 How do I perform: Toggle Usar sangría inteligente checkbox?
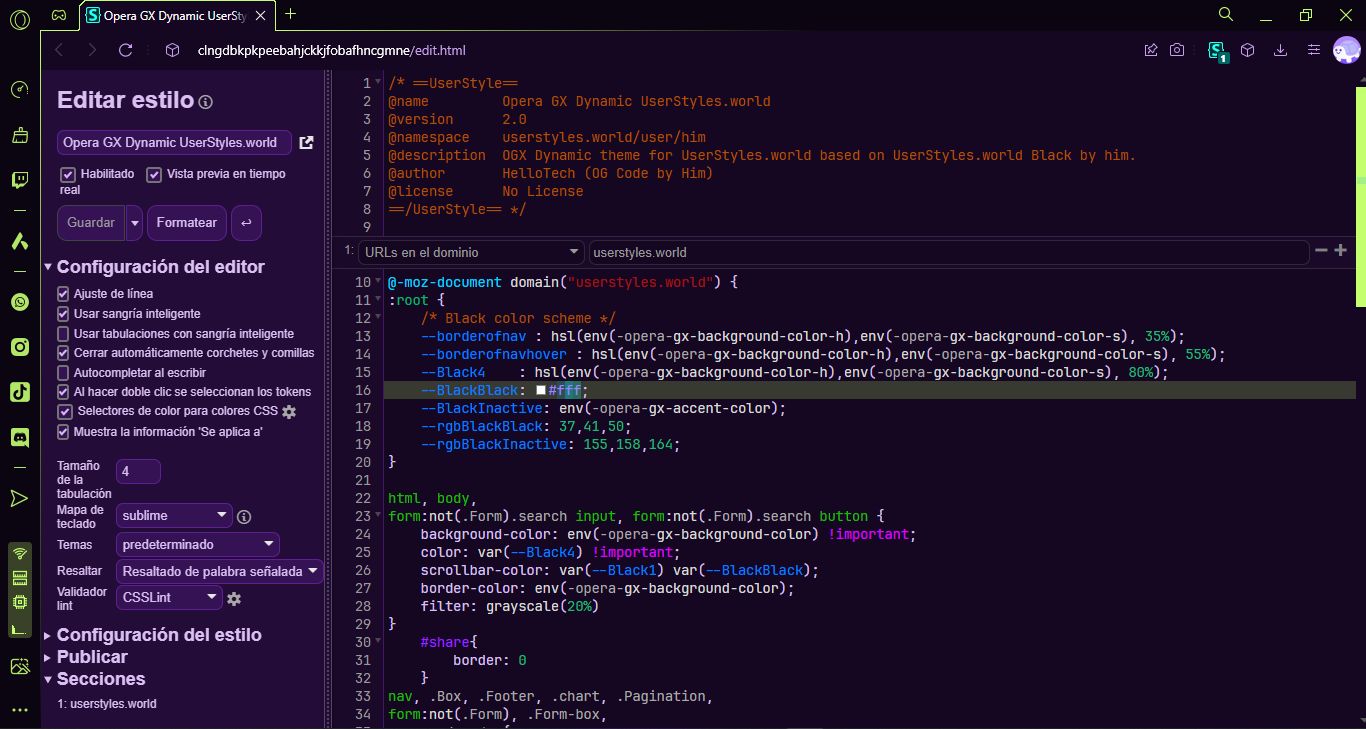point(64,313)
